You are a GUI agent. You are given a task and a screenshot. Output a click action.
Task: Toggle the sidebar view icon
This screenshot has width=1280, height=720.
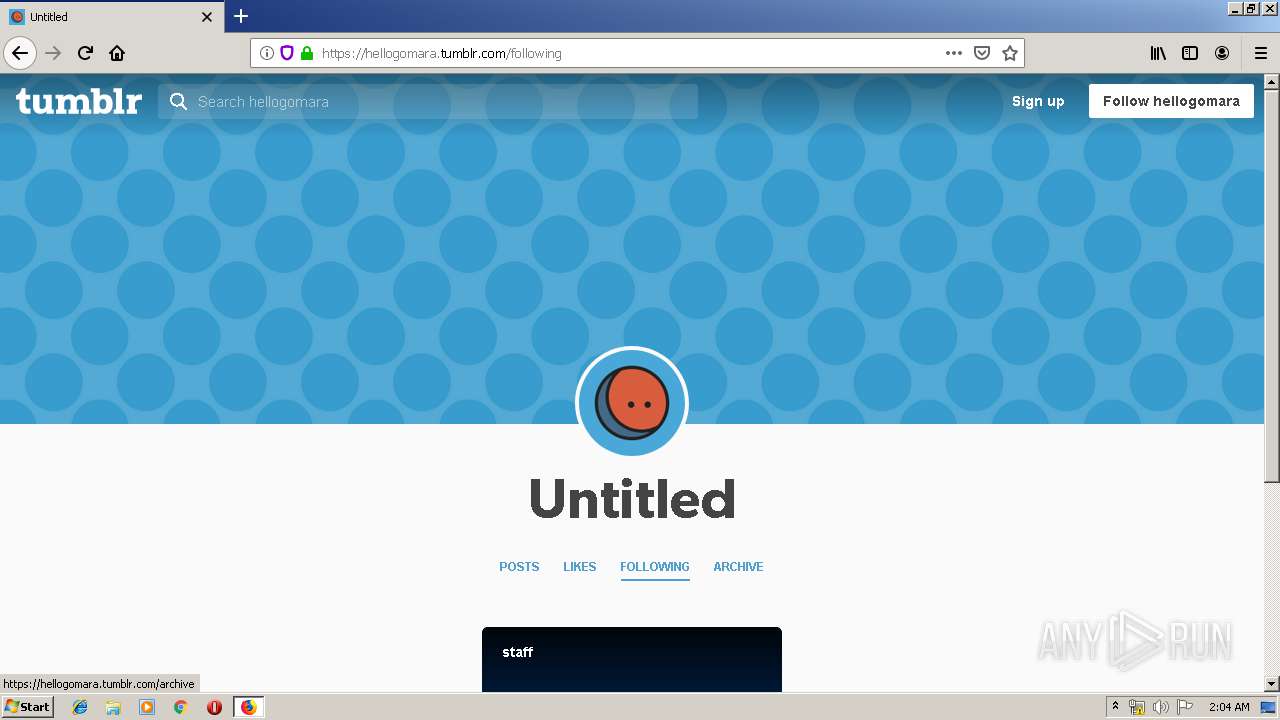click(x=1190, y=53)
